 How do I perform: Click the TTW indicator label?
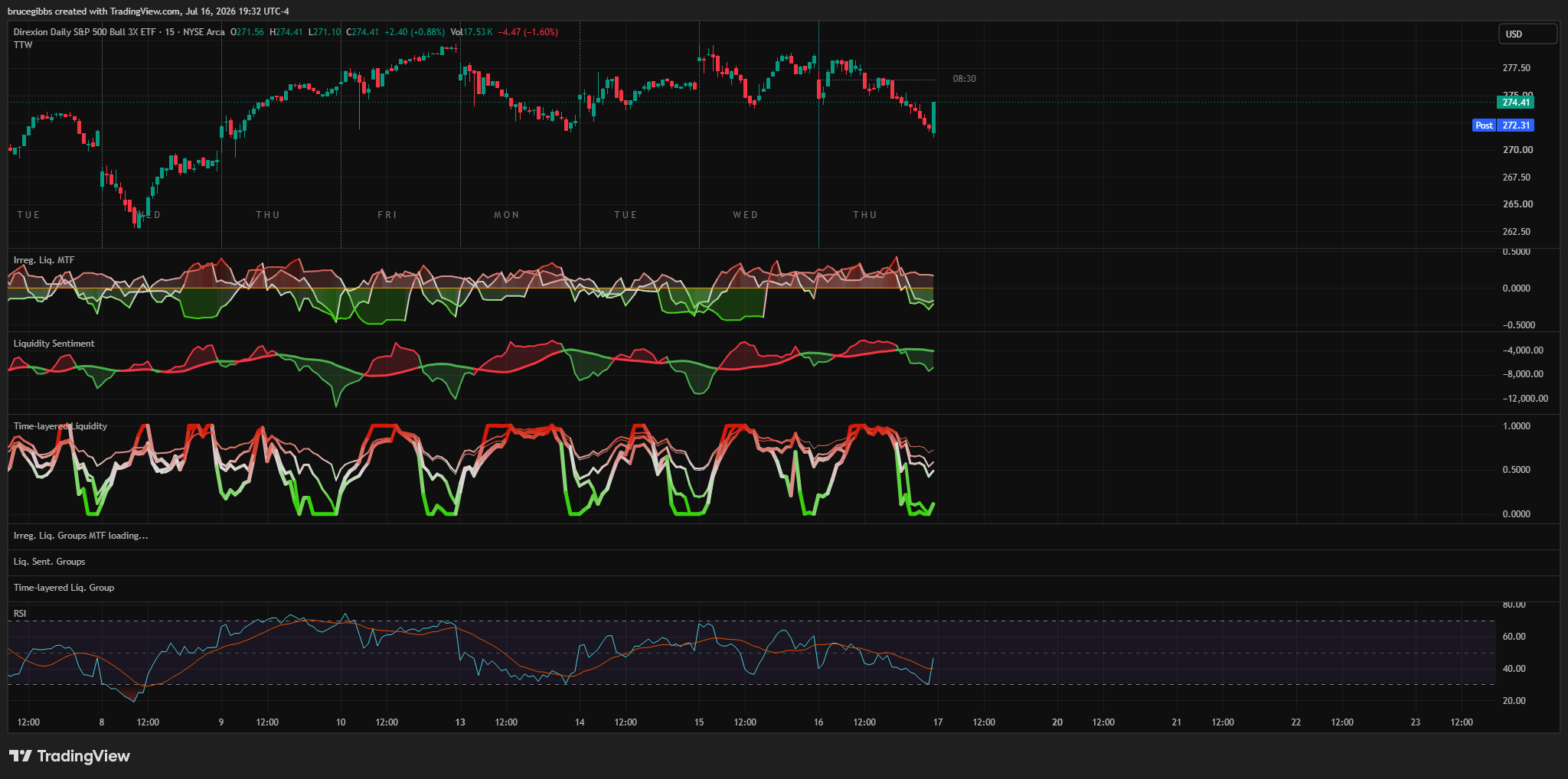pyautogui.click(x=23, y=45)
